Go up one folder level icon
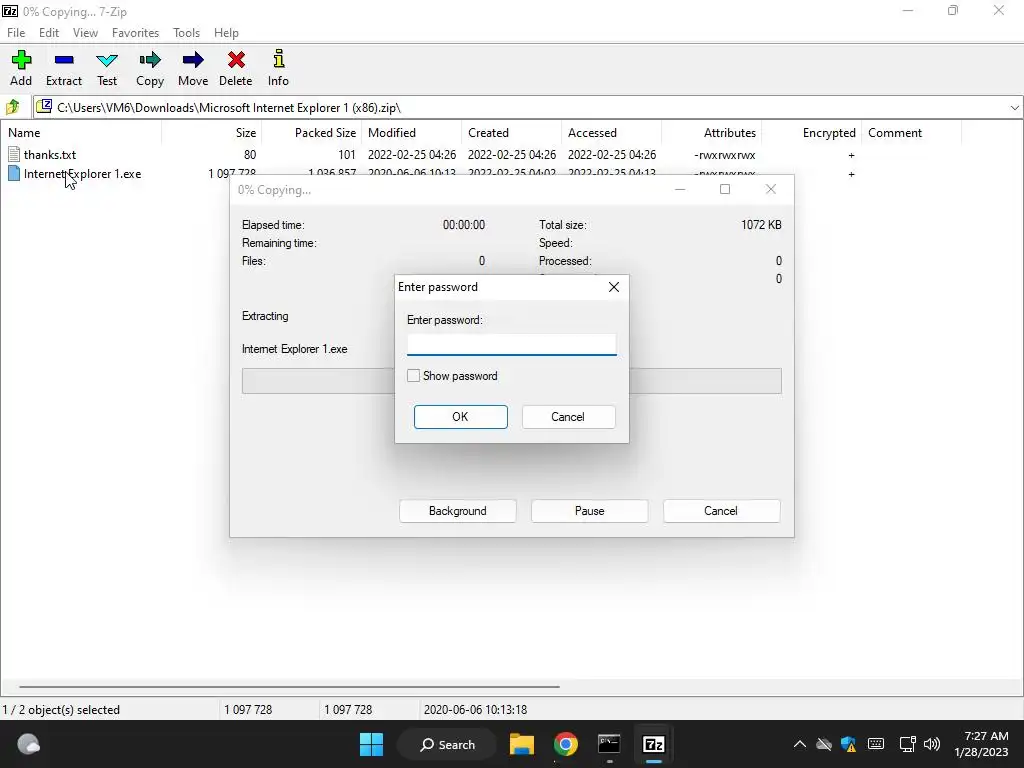 (13, 107)
